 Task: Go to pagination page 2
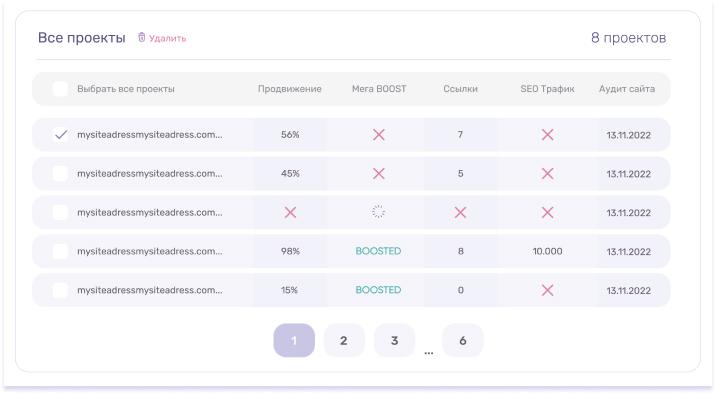[x=344, y=341]
